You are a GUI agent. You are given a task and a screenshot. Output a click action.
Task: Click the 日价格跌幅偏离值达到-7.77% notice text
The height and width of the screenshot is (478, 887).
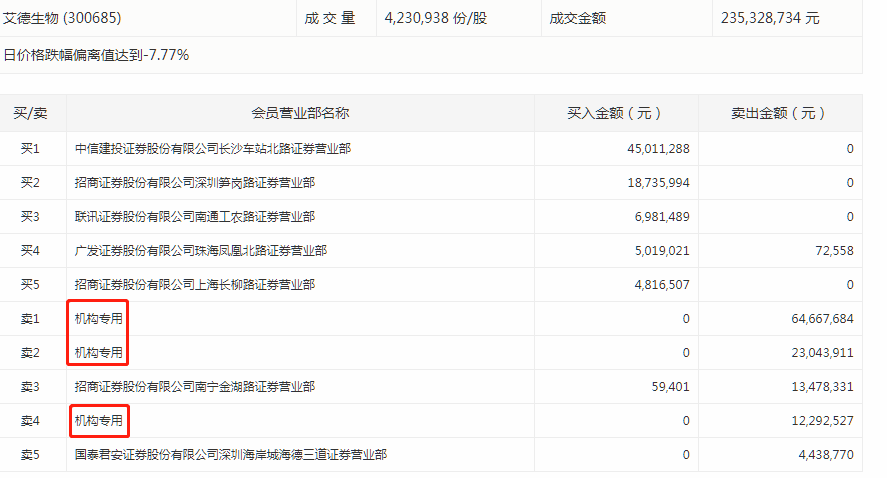click(96, 54)
